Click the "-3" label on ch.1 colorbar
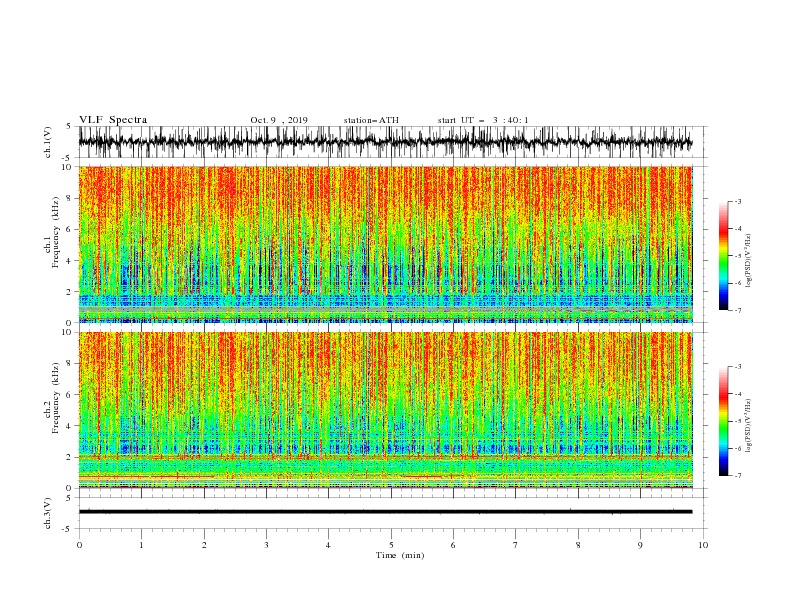The width and height of the screenshot is (792, 612). click(736, 201)
